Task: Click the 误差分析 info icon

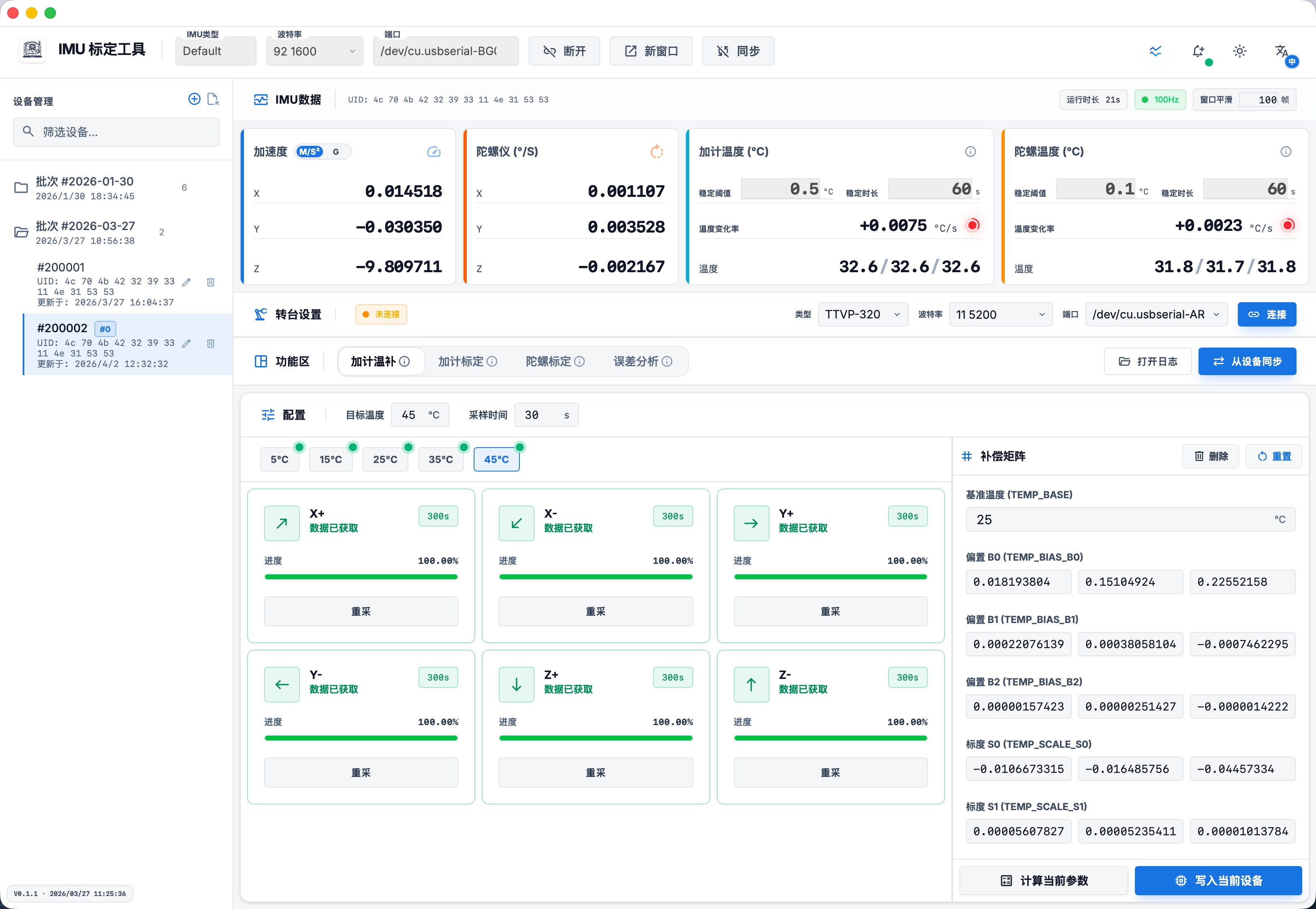Action: 667,362
